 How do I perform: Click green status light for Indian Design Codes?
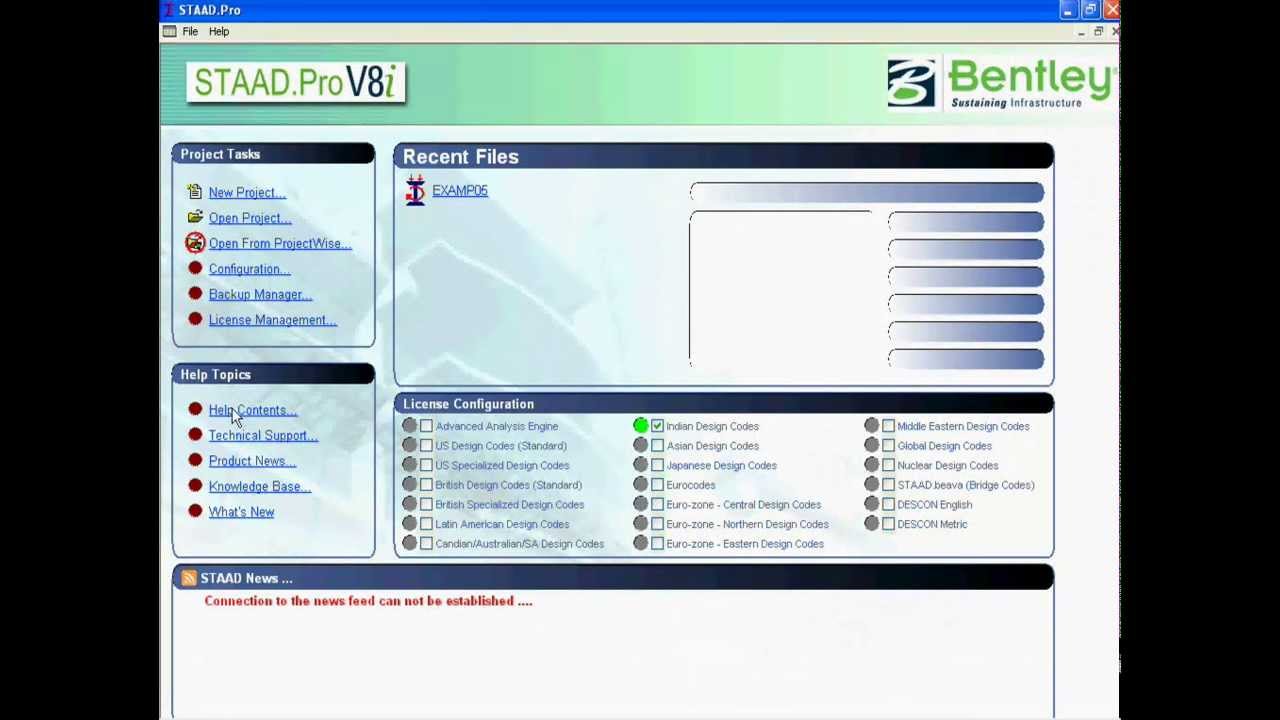pyautogui.click(x=640, y=426)
